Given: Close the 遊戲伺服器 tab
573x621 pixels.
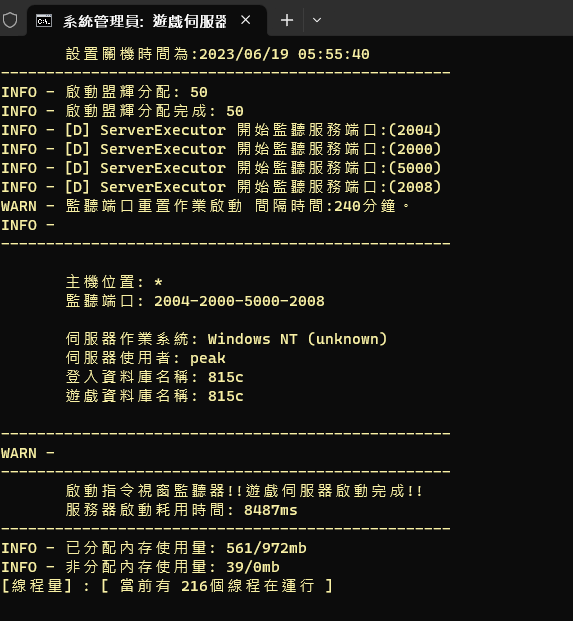Looking at the screenshot, I should pyautogui.click(x=246, y=20).
